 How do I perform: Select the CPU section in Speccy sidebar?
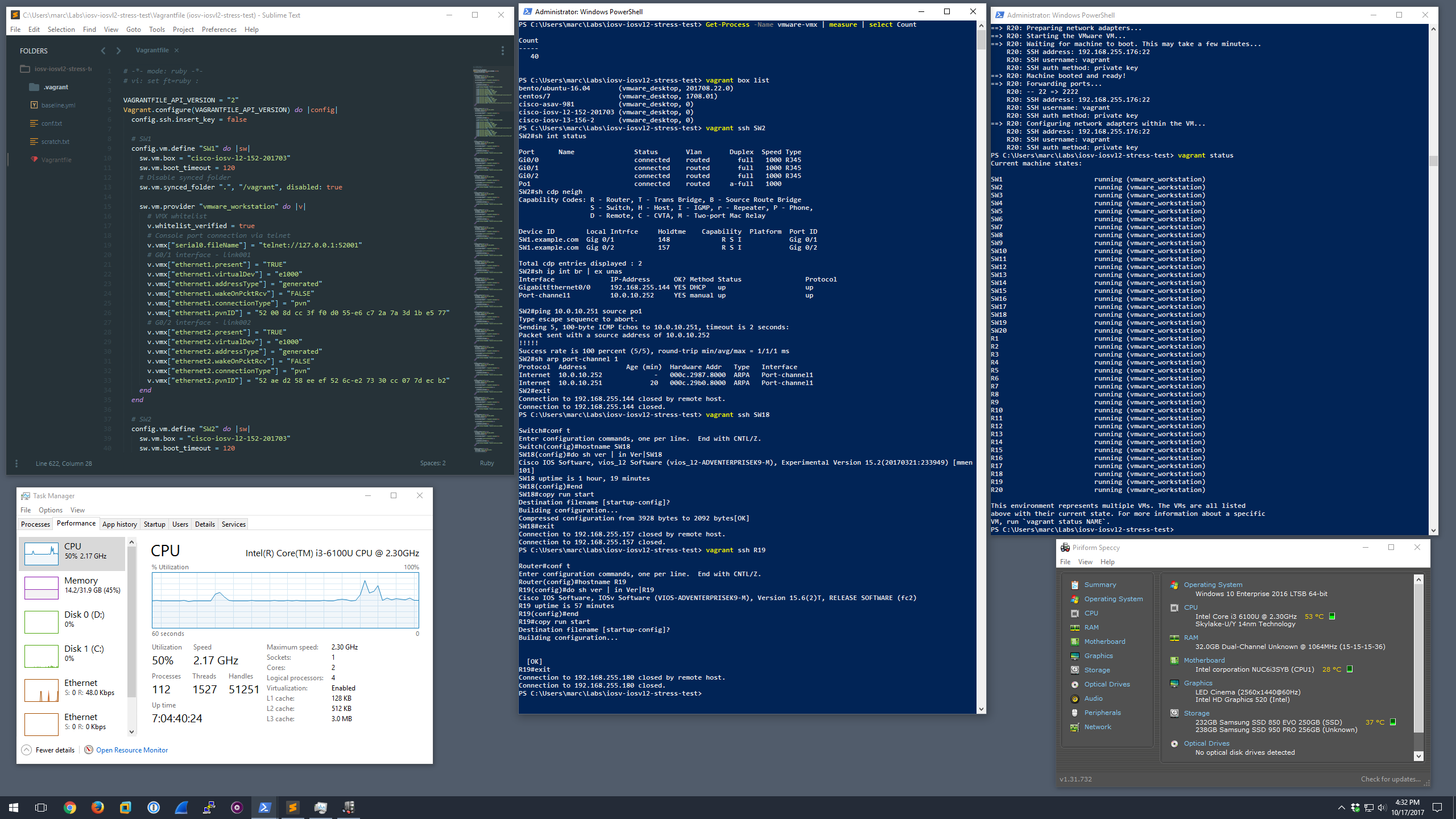(x=1091, y=613)
